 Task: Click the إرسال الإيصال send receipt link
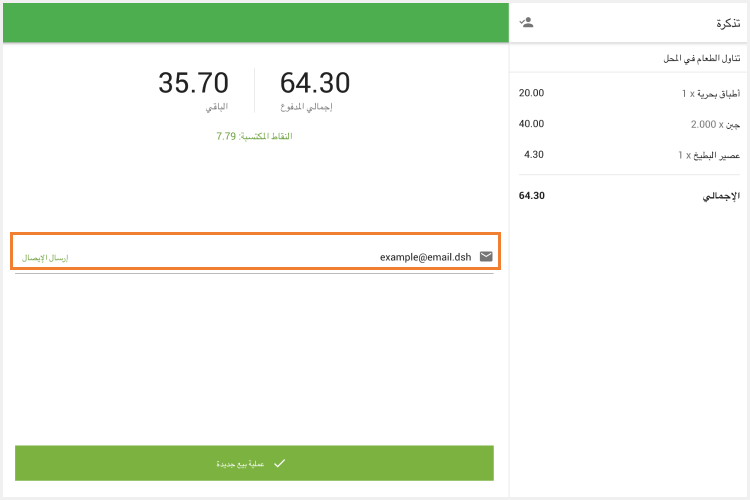tap(45, 258)
